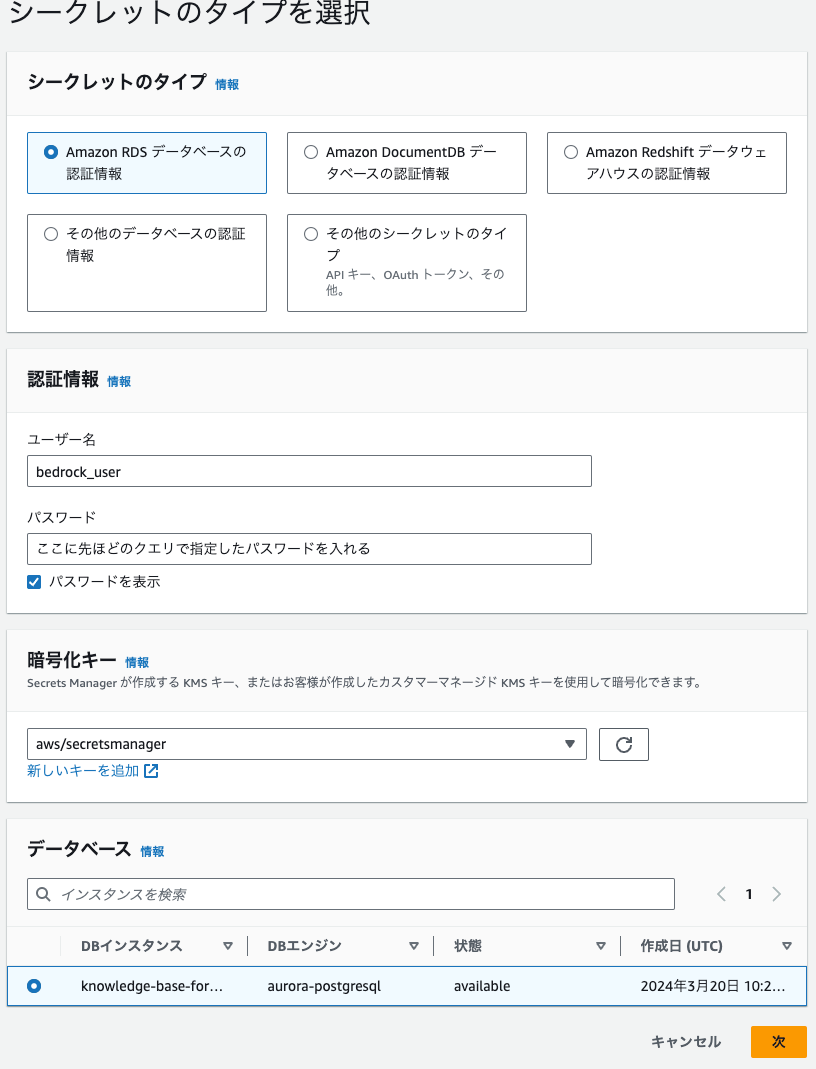Select Amazon Redshift データウェアハウス radio option
Screen dimensions: 816x1069
tap(571, 152)
